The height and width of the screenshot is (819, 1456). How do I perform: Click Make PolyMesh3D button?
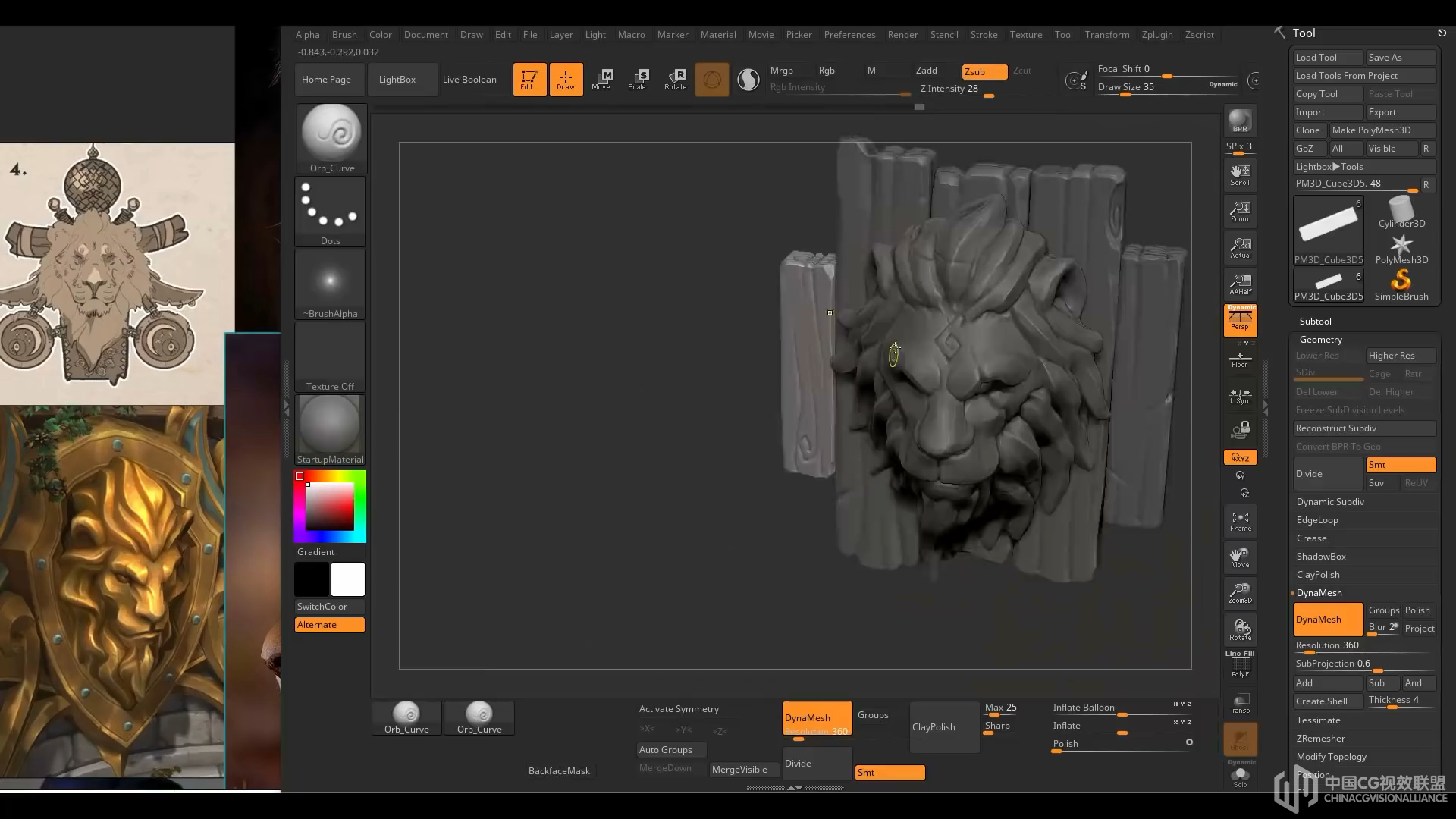pyautogui.click(x=1382, y=130)
